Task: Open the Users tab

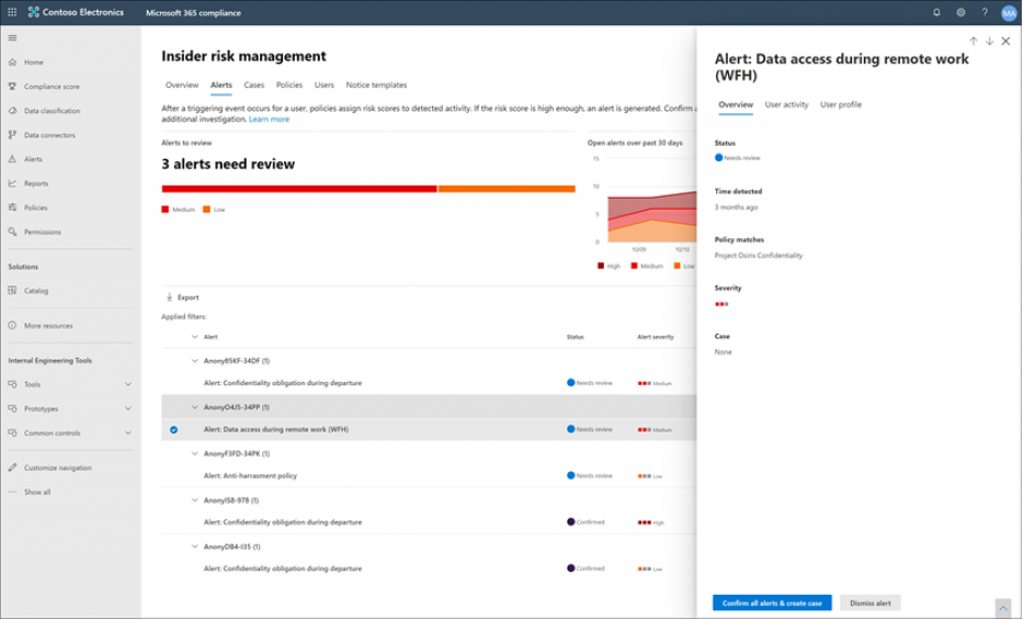Action: 324,85
